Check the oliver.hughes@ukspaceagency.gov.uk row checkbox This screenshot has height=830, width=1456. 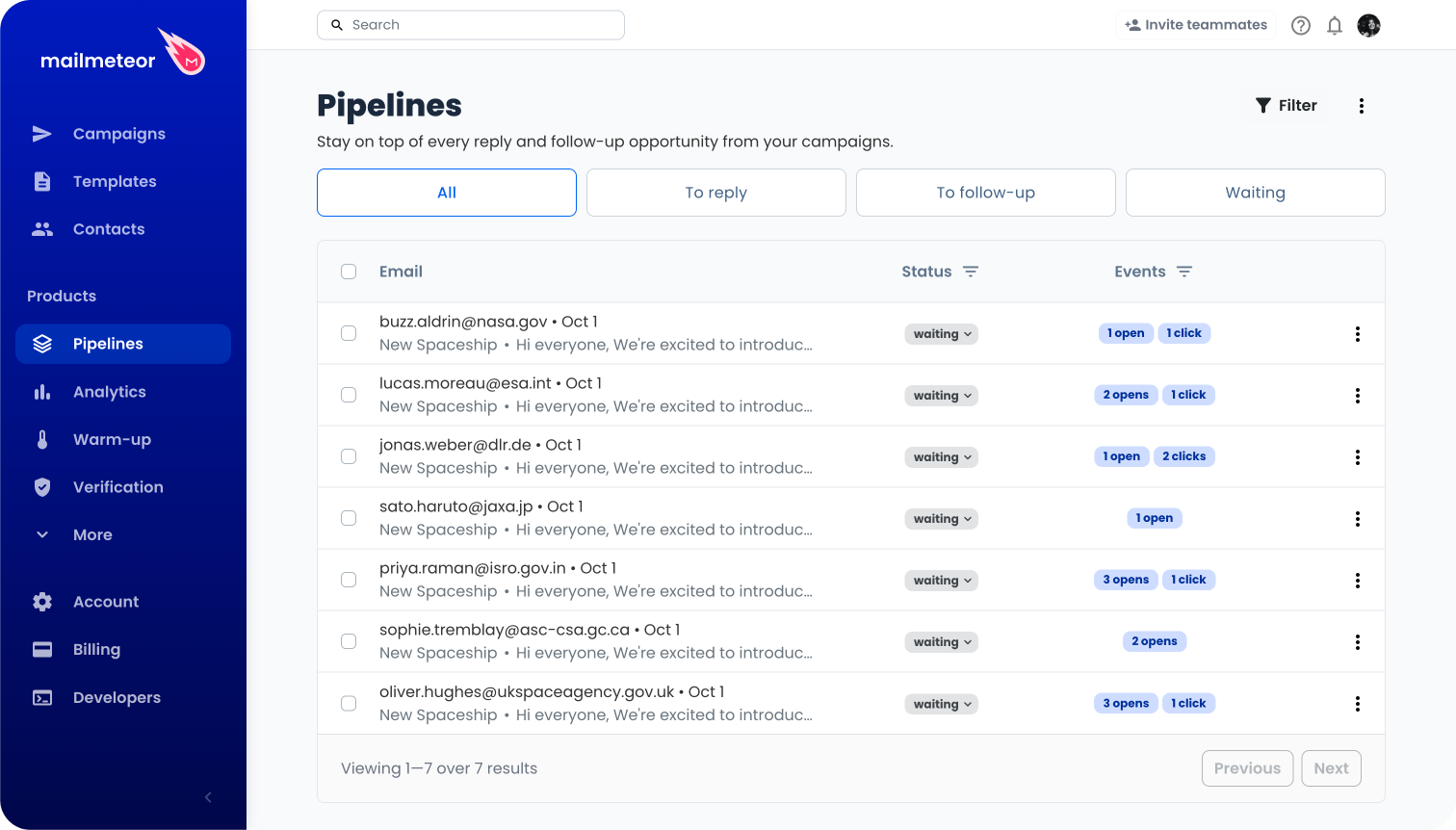click(x=349, y=703)
